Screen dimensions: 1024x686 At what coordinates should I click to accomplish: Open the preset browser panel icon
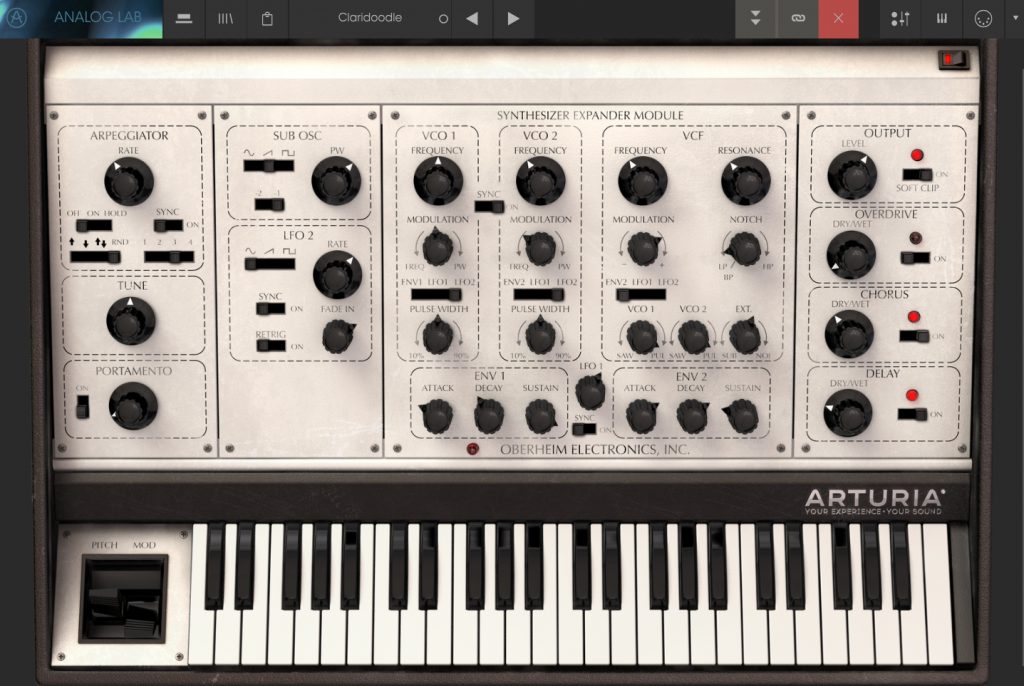[183, 18]
